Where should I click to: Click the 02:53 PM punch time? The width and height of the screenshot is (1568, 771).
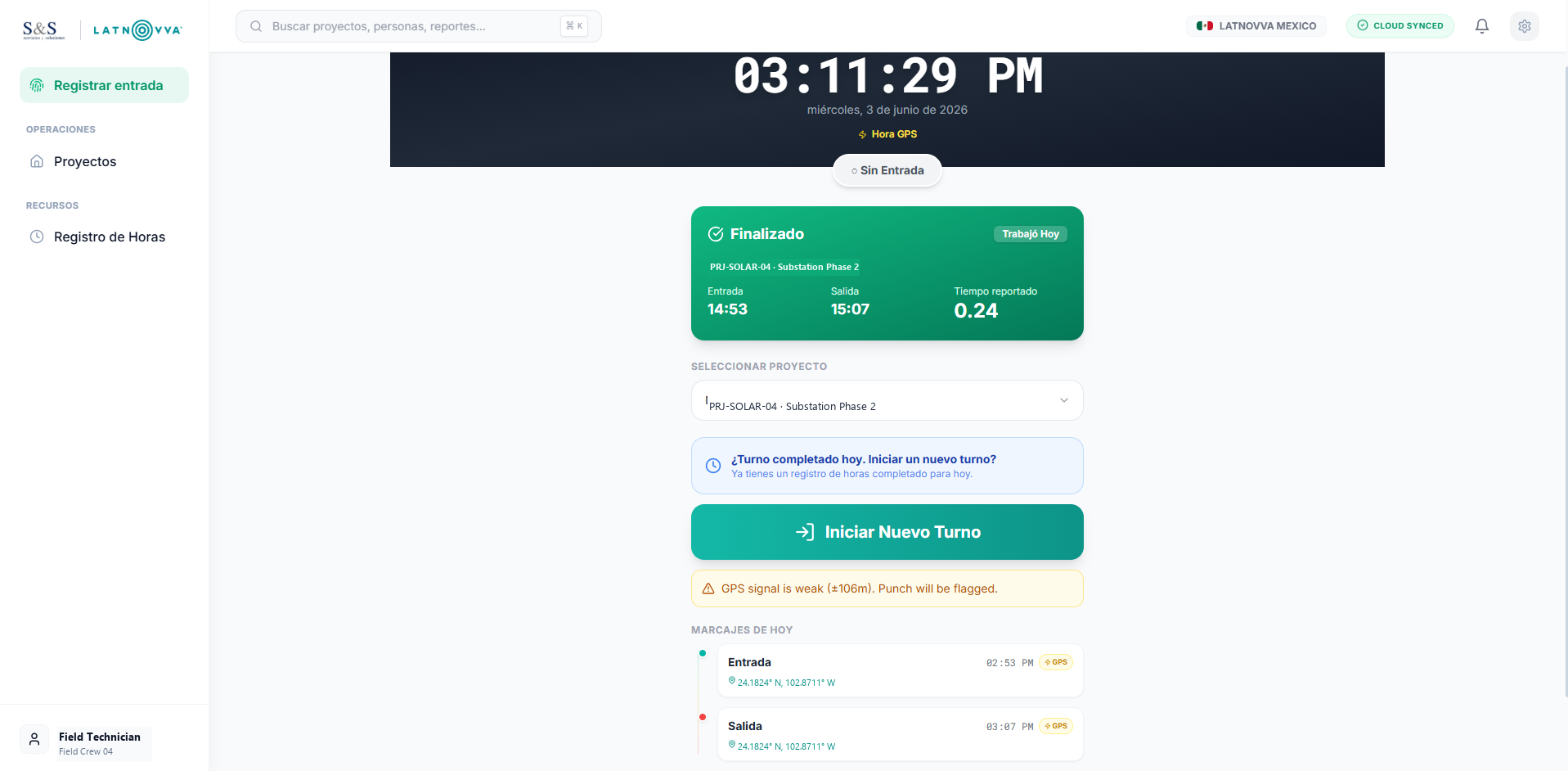pos(1009,663)
